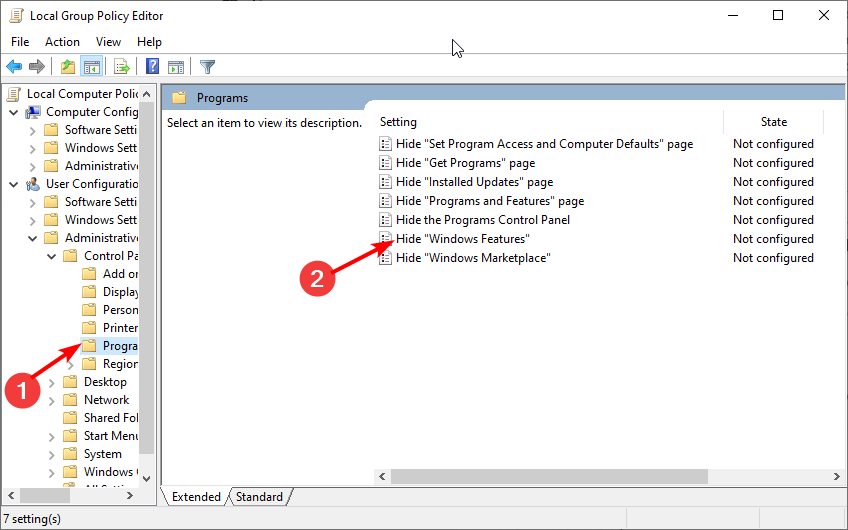The height and width of the screenshot is (530, 848).
Task: Toggle the Show/Hide Console Tree icon
Action: (91, 67)
